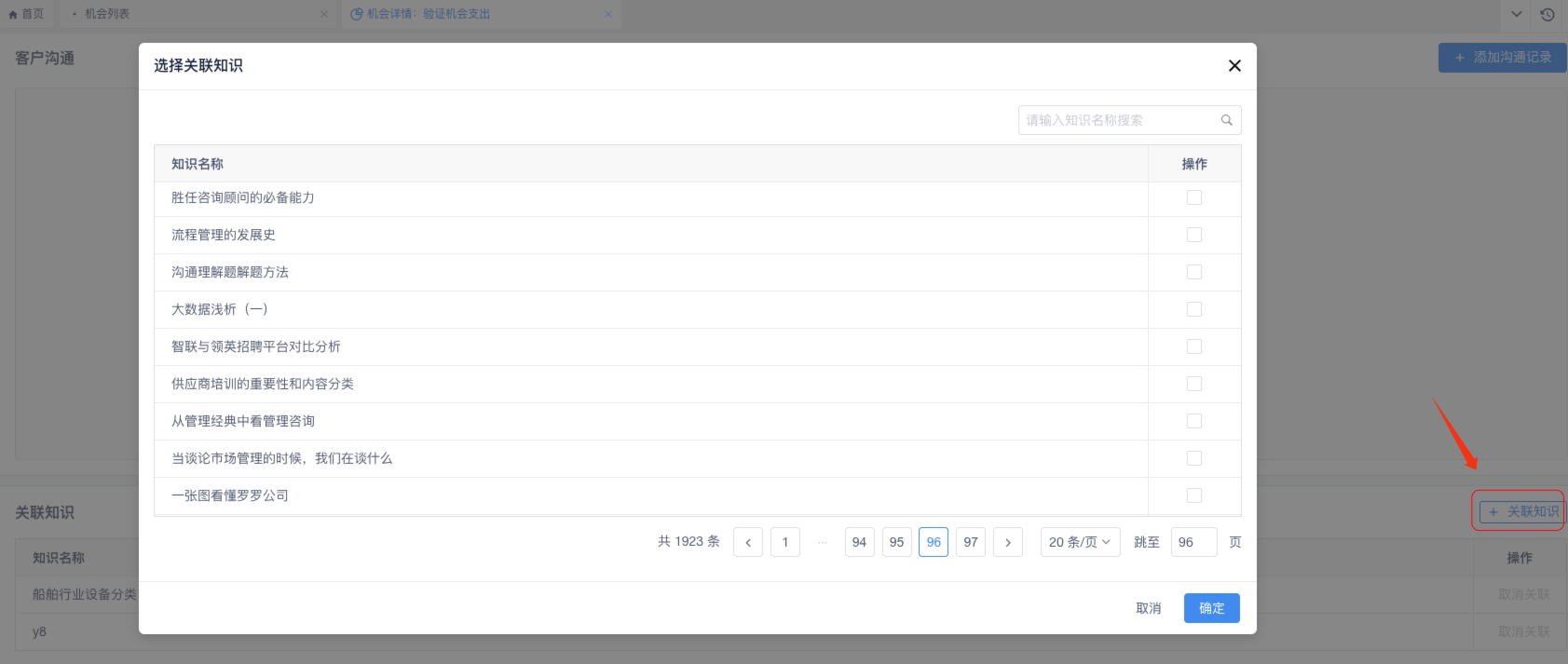This screenshot has height=664, width=1568.
Task: Focus the 请输入知识名称搜索 search field
Action: point(1118,120)
